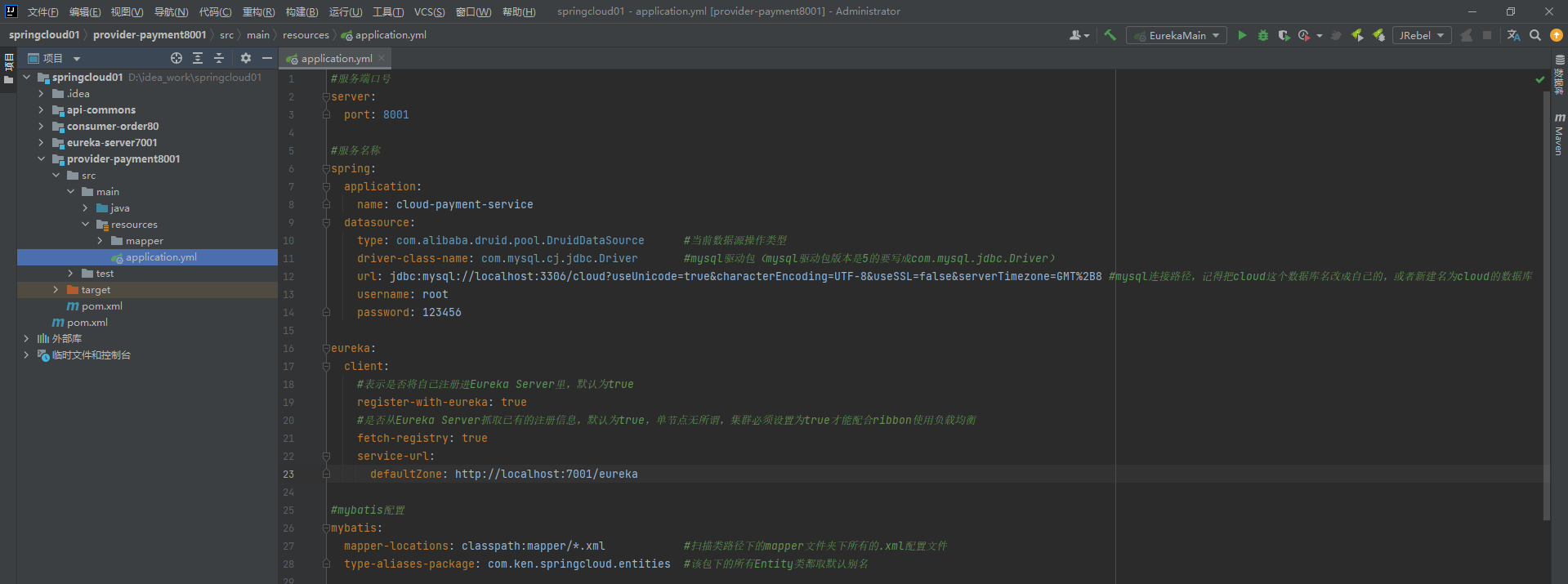Click application.yml in the breadcrumb bar
Screen dimensions: 1568x584
(384, 35)
